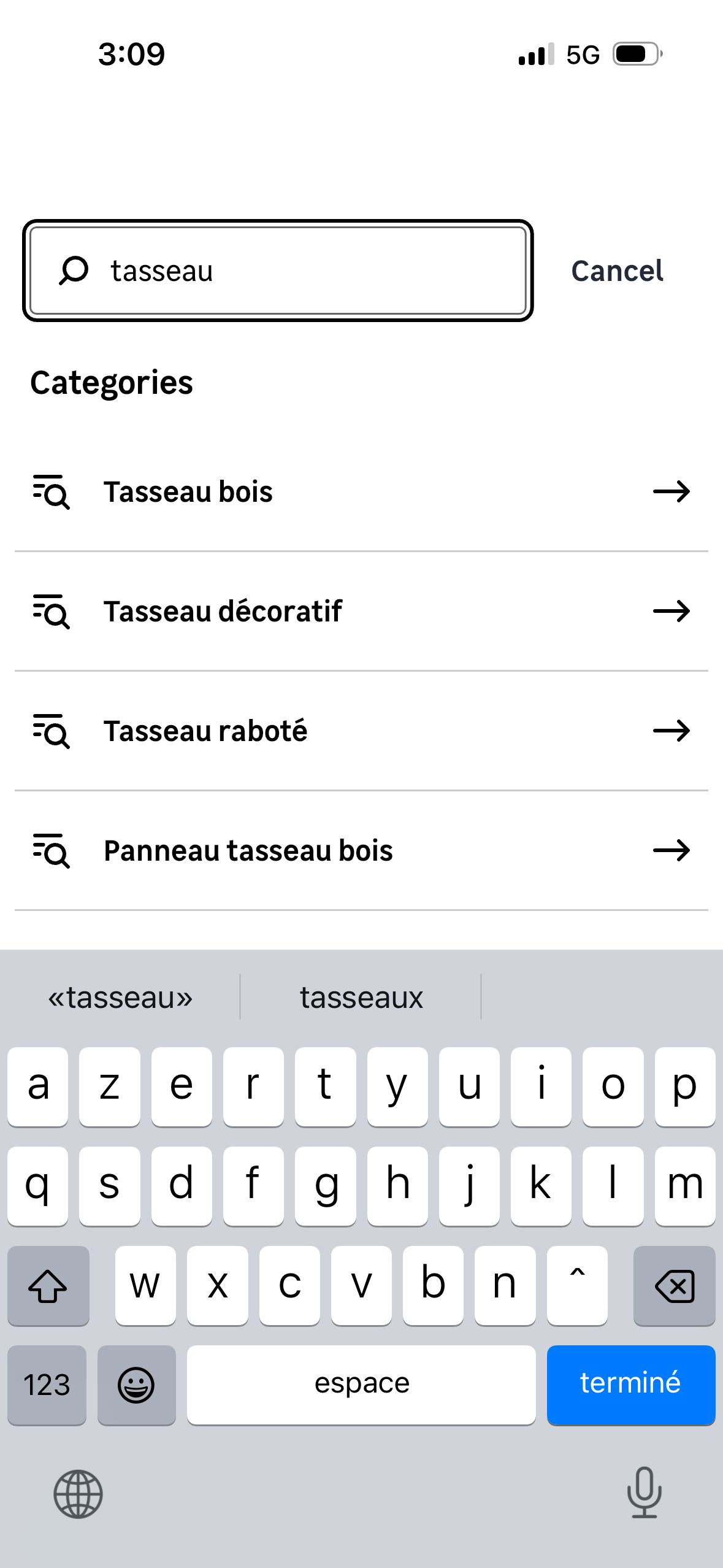Viewport: 723px width, 1568px height.
Task: Switch keyboard language with globe icon
Action: pyautogui.click(x=78, y=1494)
